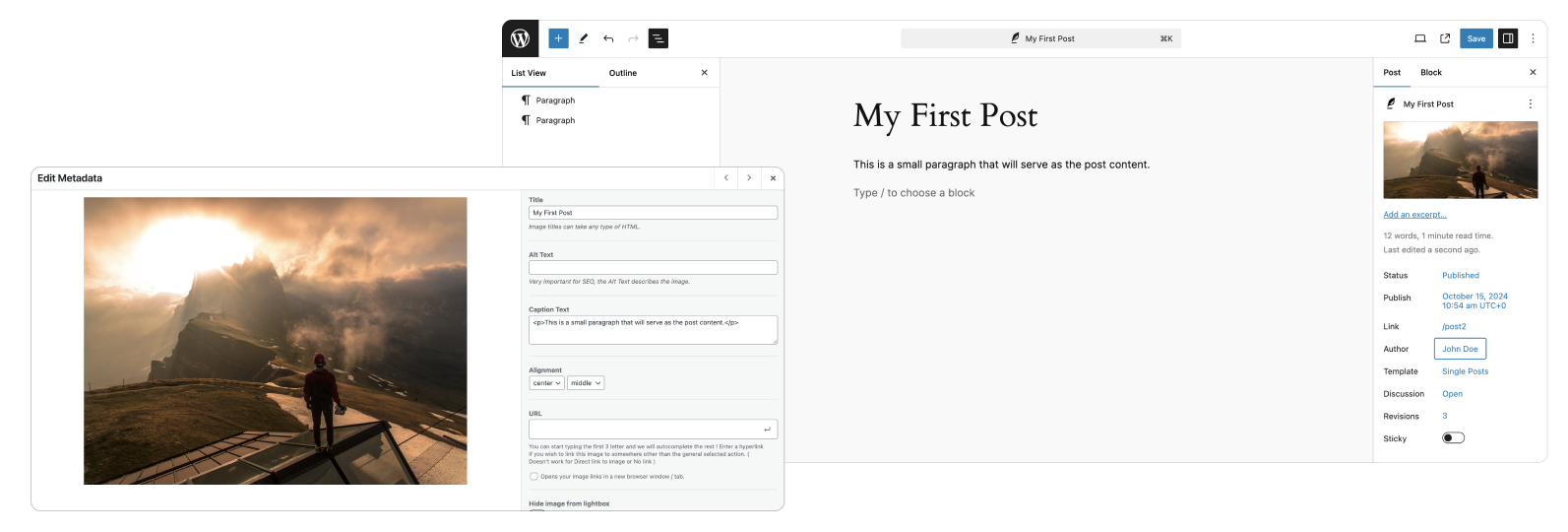View post in new tab icon
1568x532 pixels.
(1445, 38)
